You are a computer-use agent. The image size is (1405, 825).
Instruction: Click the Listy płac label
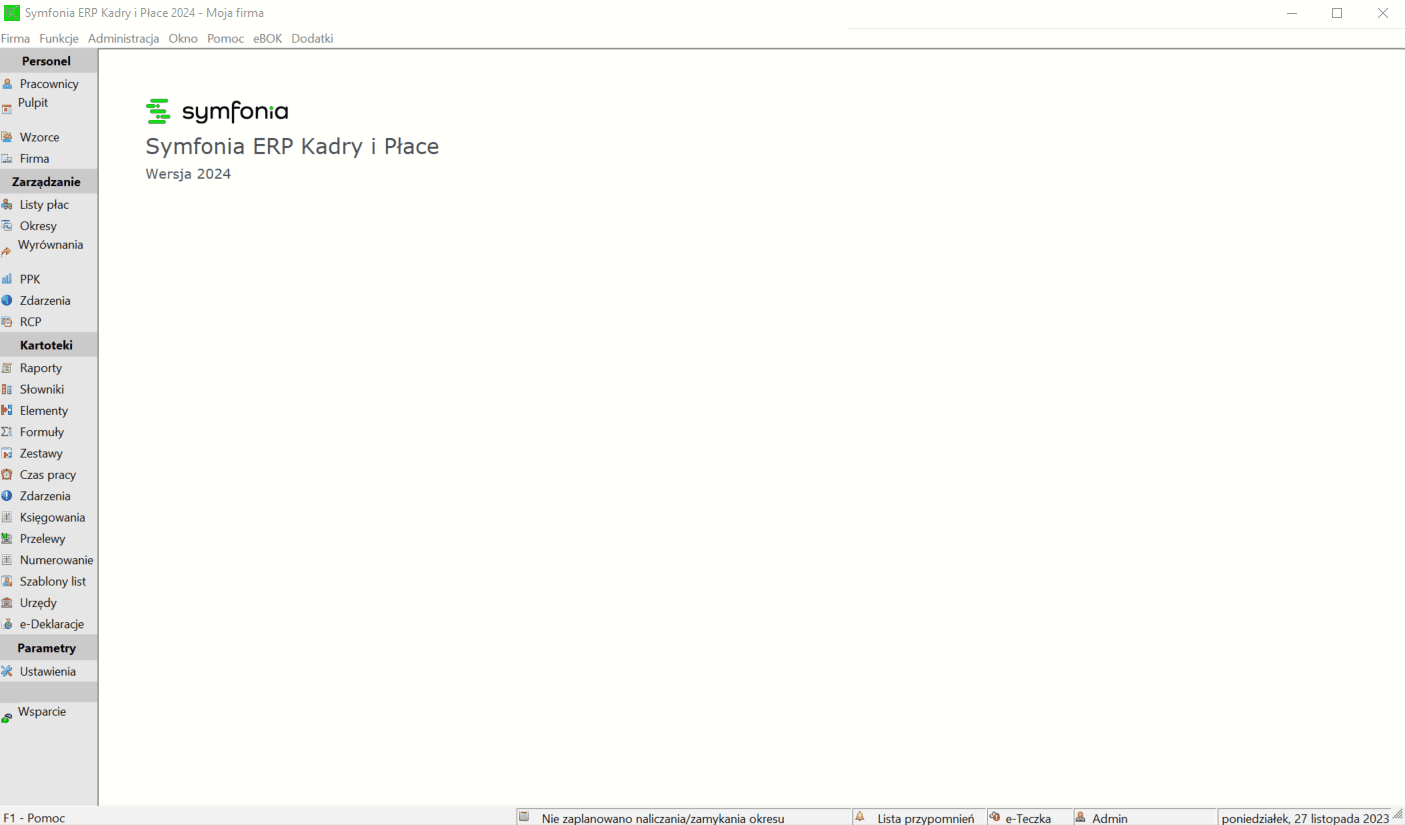(x=44, y=205)
